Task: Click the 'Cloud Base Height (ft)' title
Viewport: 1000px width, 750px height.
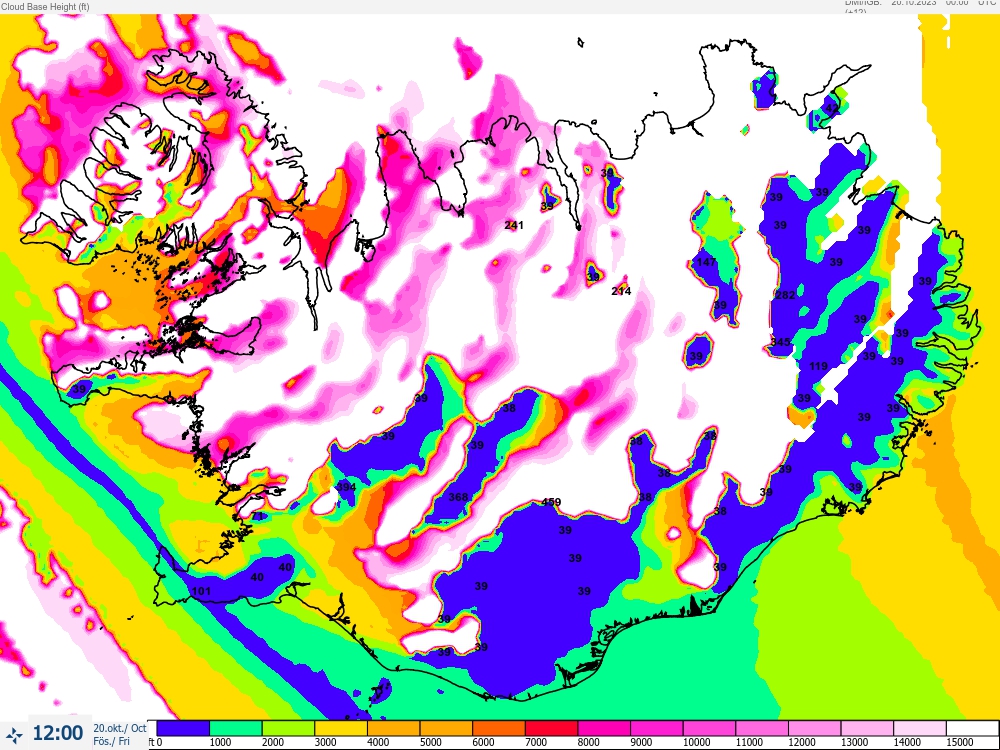Action: [x=45, y=6]
